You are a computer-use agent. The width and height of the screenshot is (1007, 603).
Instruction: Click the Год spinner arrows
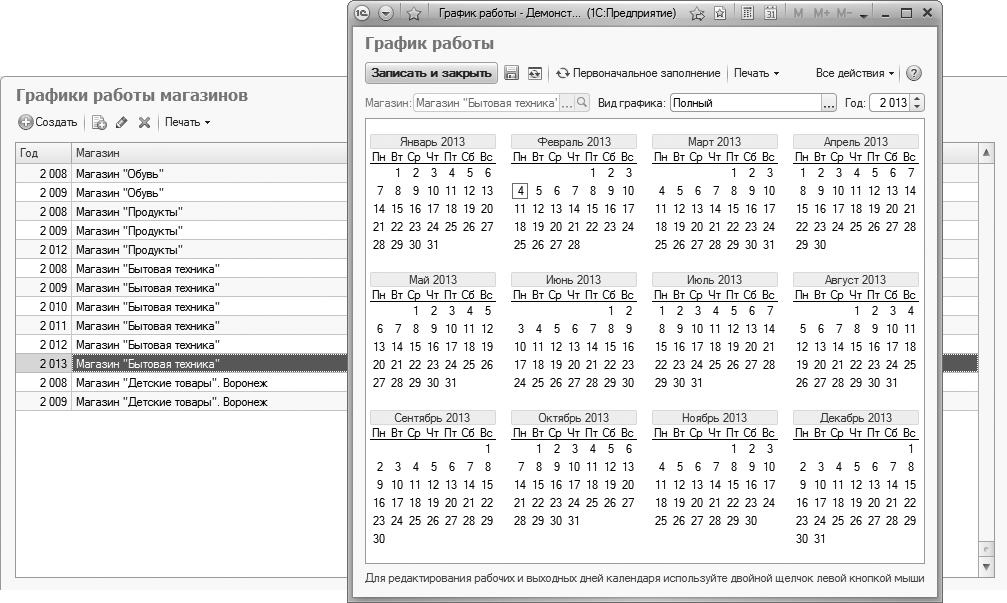(x=918, y=103)
